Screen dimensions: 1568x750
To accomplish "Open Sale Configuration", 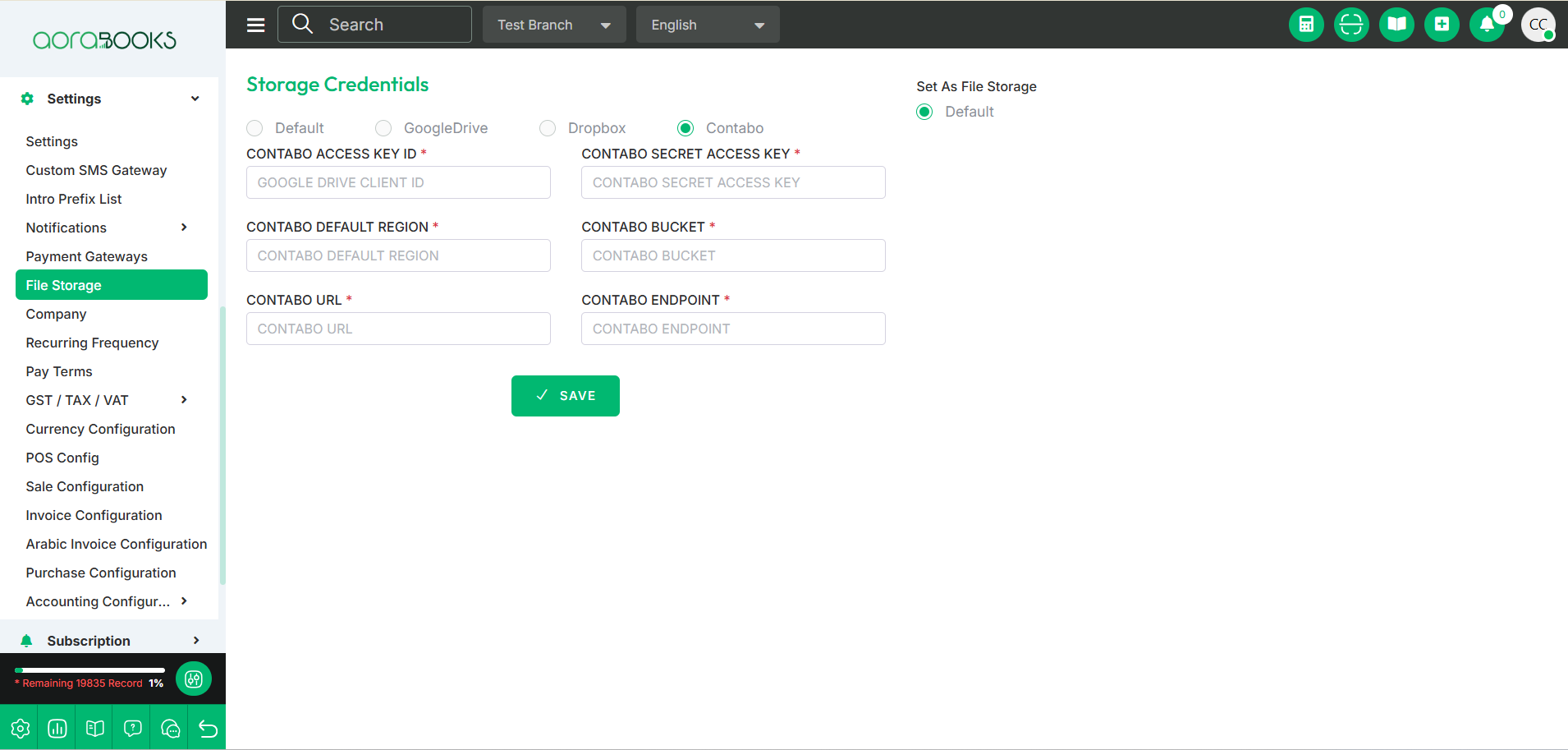I will coord(85,486).
